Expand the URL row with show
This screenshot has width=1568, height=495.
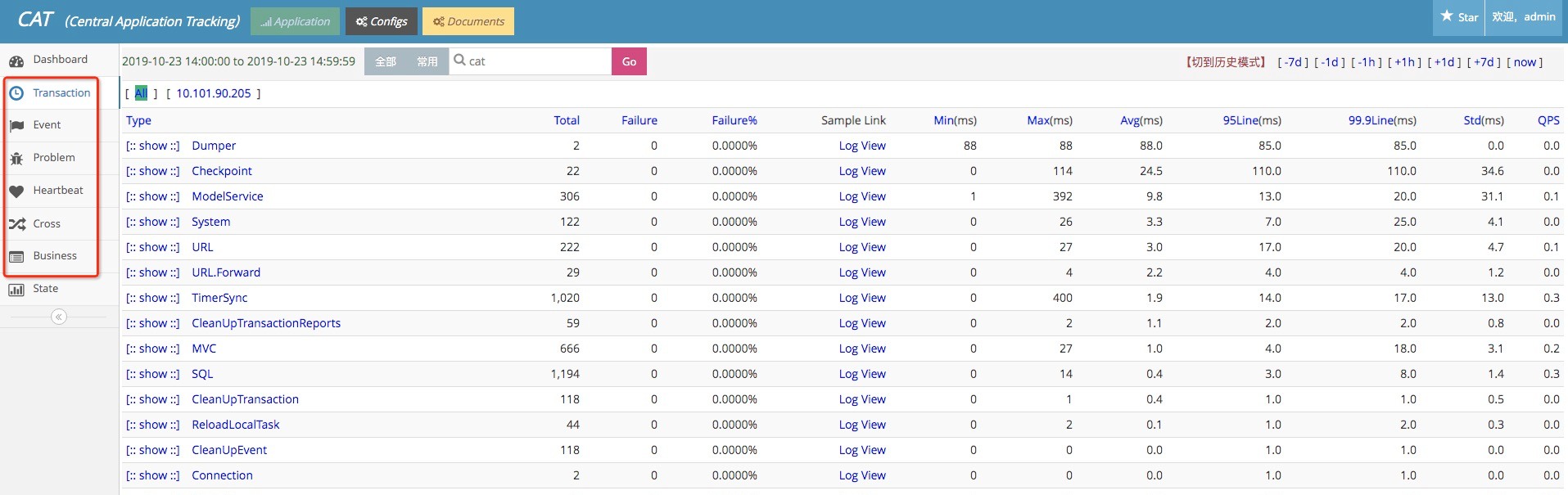(x=153, y=247)
